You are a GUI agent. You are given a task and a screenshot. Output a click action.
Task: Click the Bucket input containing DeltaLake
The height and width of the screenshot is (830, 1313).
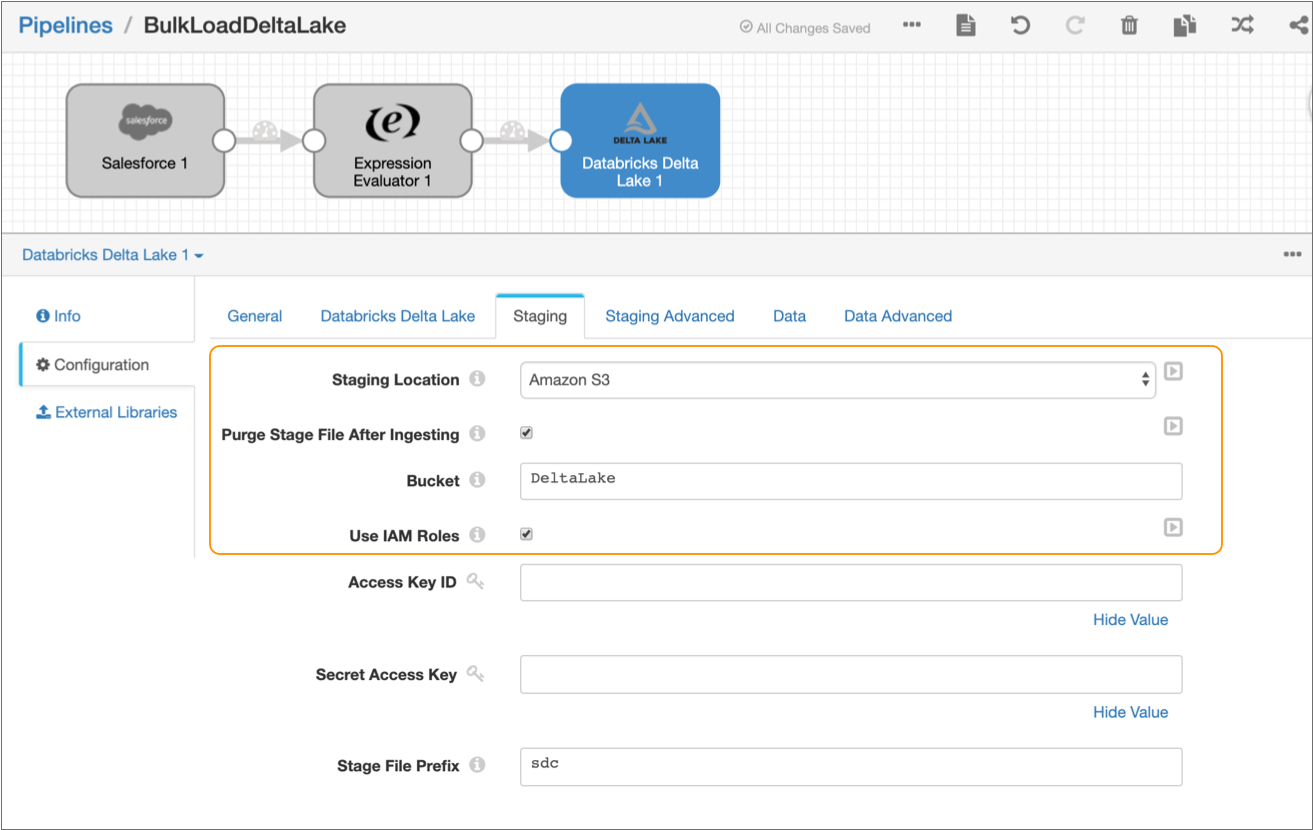tap(850, 479)
